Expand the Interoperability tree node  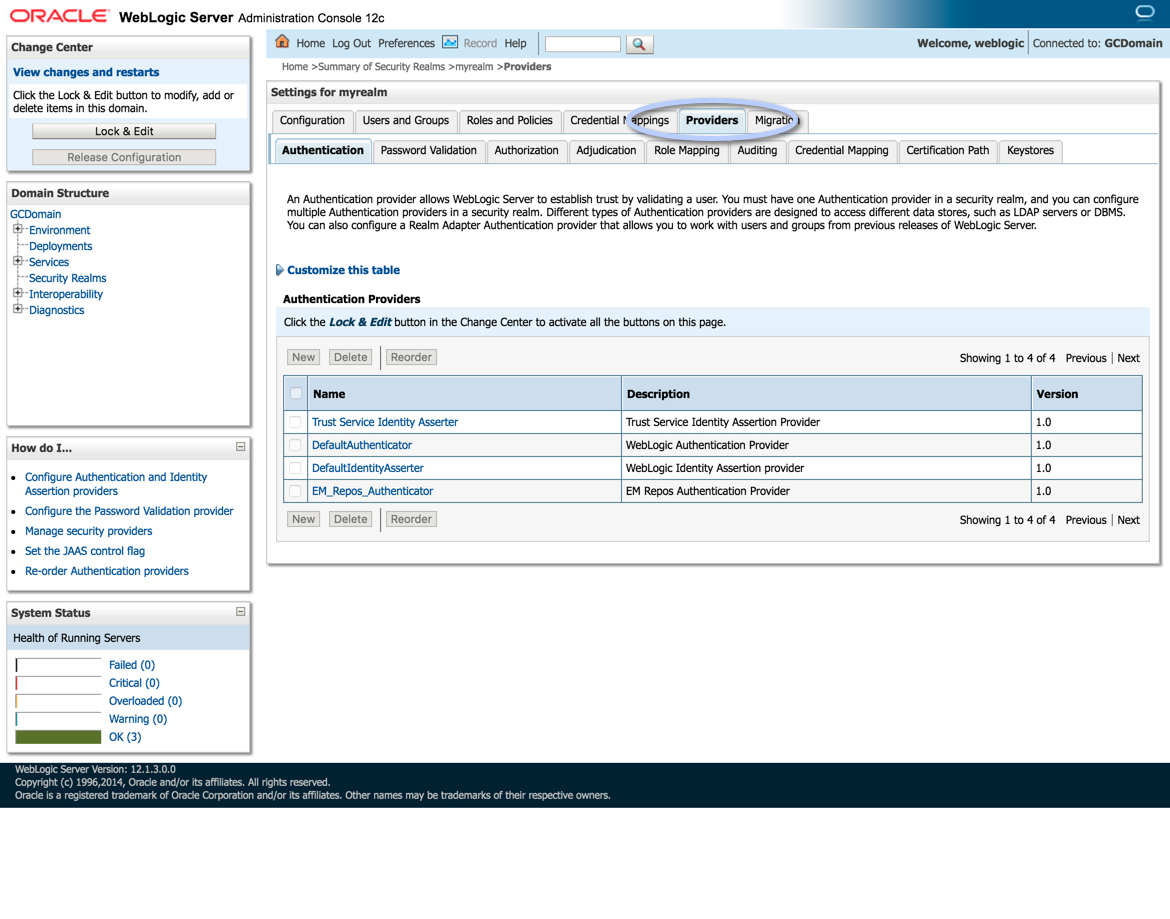click(x=18, y=293)
